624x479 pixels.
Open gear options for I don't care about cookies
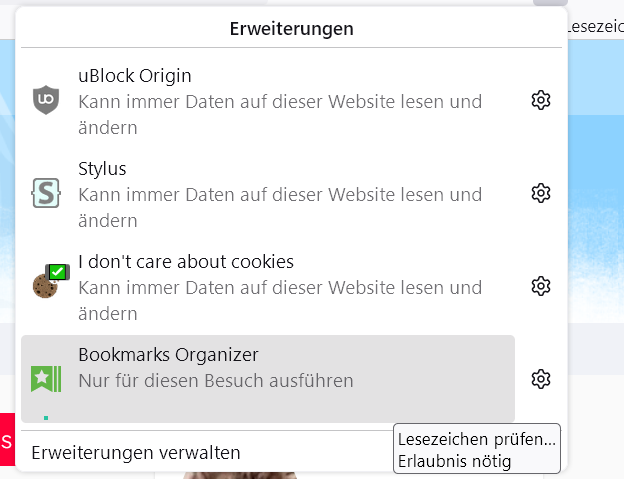(541, 286)
